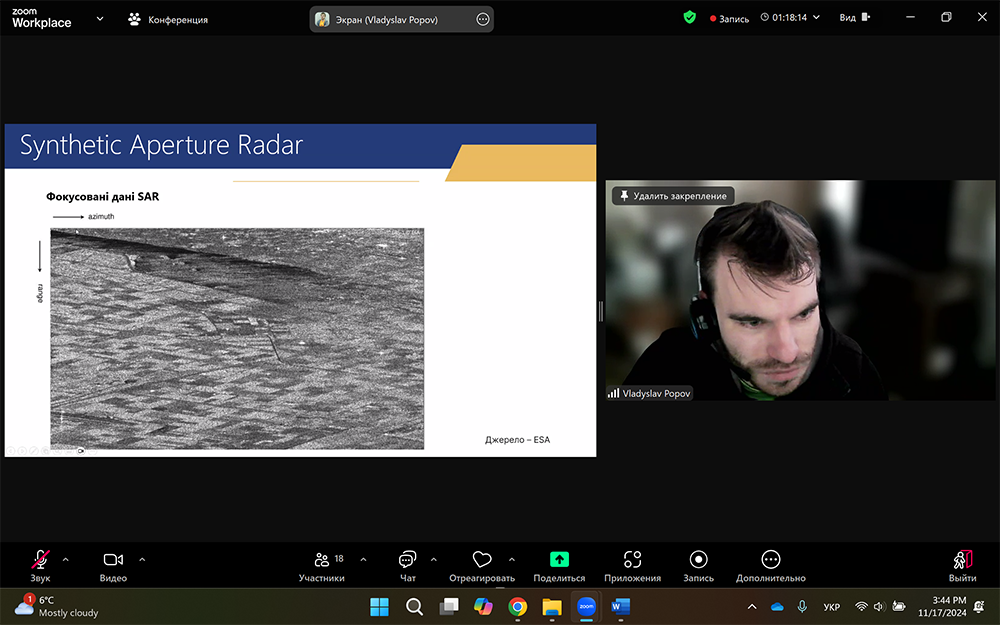The image size is (1000, 625).
Task: Open Приложения apps in Zoom toolbar
Action: pyautogui.click(x=632, y=560)
